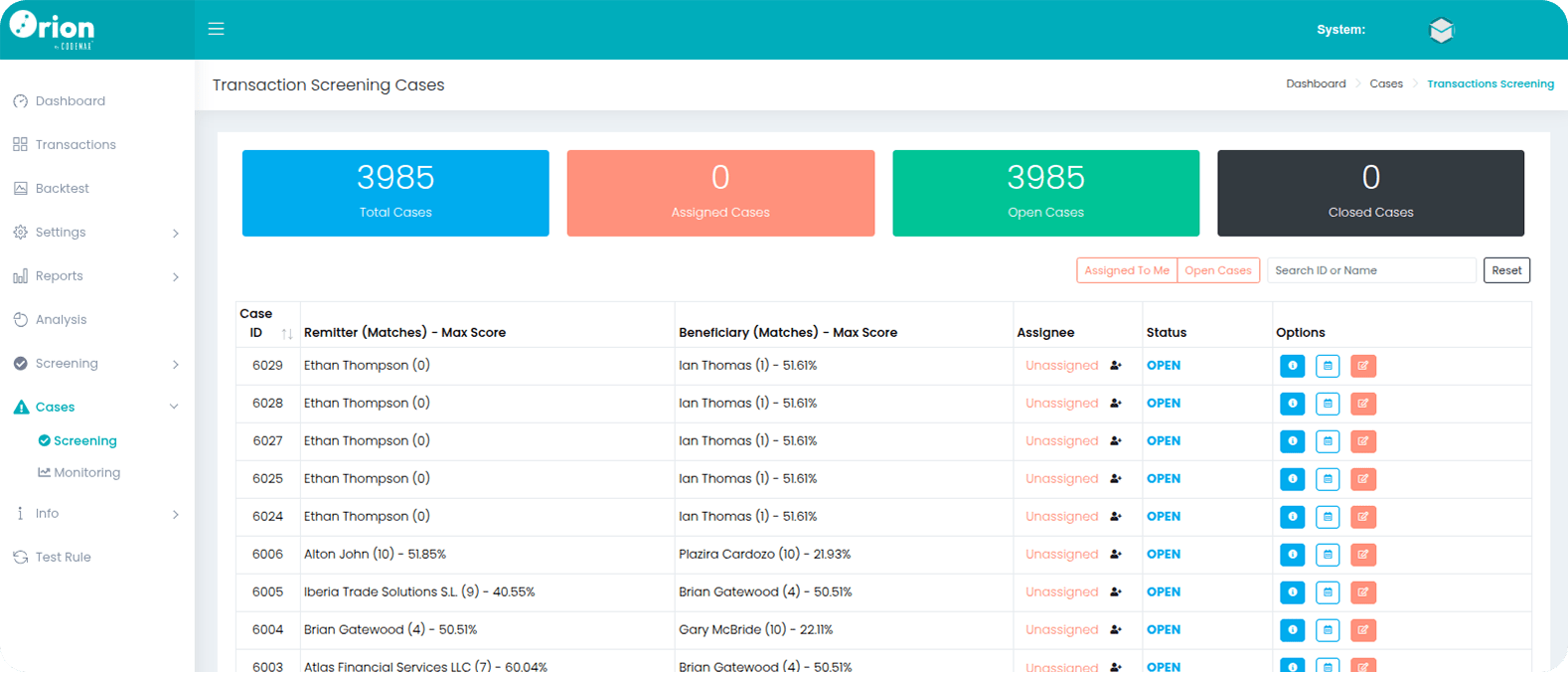Open the Dashboard sidebar item
The height and width of the screenshot is (673, 1568).
coord(70,101)
